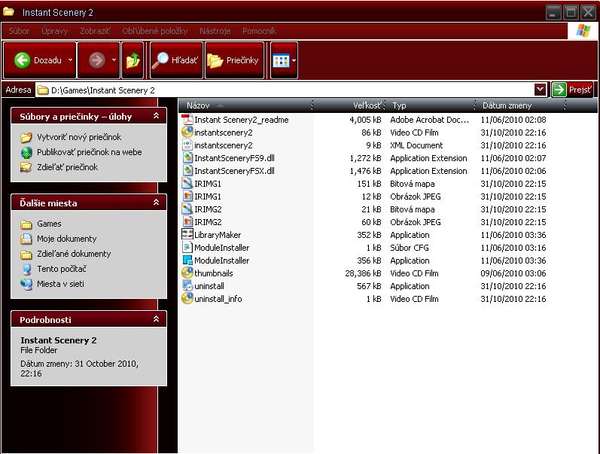Image resolution: width=600 pixels, height=454 pixels.
Task: Click the Prejsť go button
Action: pos(572,90)
